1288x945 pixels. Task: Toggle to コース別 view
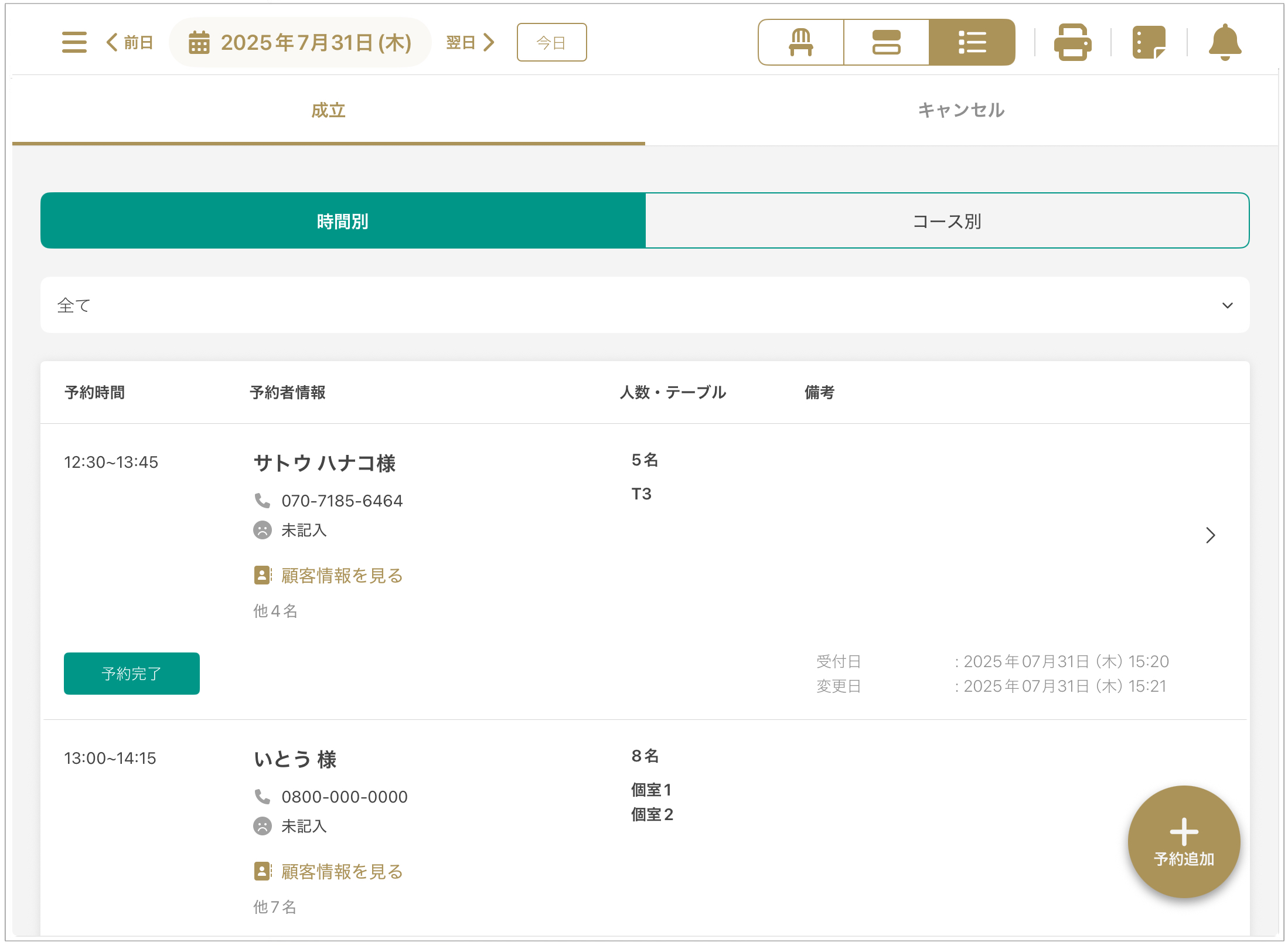pyautogui.click(x=947, y=221)
